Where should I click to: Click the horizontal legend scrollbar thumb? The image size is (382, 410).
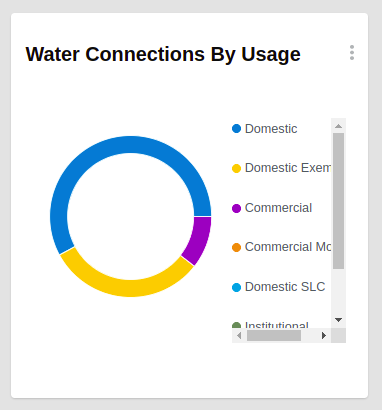(274, 335)
